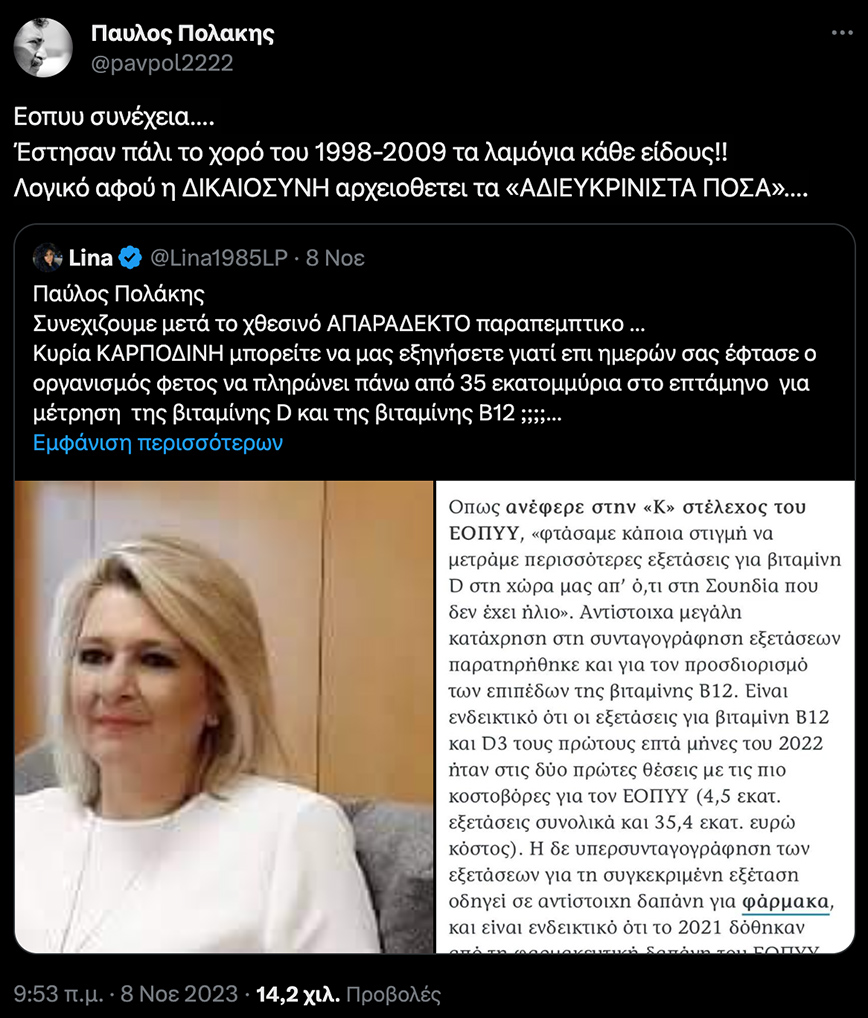This screenshot has width=868, height=1018.
Task: Open the blonde woman photo thumbnail
Action: click(224, 717)
